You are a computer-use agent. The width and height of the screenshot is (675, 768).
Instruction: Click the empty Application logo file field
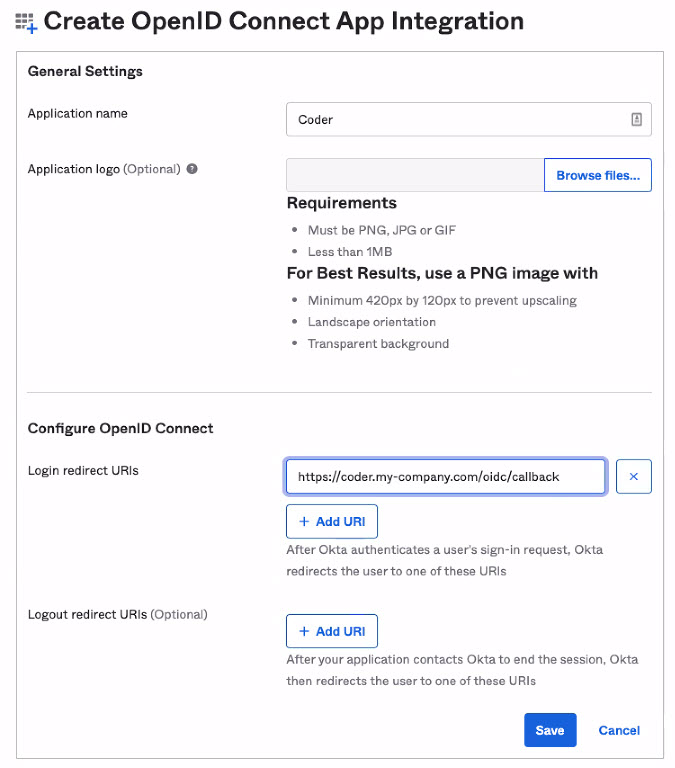click(415, 175)
